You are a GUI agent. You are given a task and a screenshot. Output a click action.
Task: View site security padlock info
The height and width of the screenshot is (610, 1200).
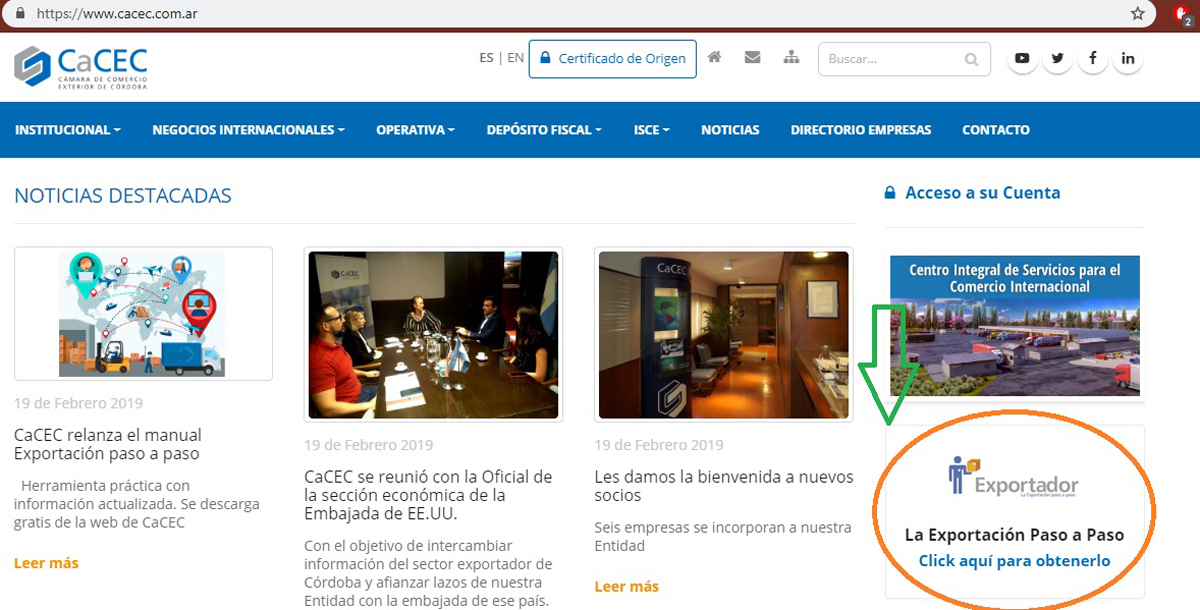pyautogui.click(x=18, y=14)
